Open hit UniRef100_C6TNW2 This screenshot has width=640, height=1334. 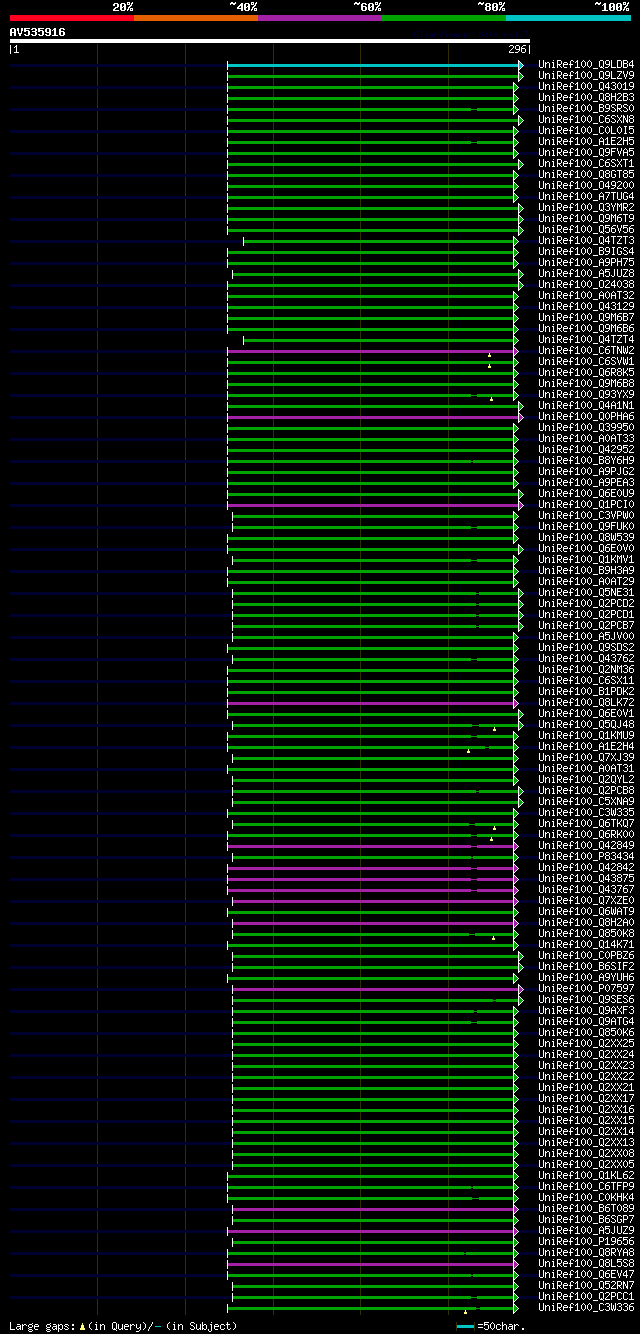click(x=586, y=351)
